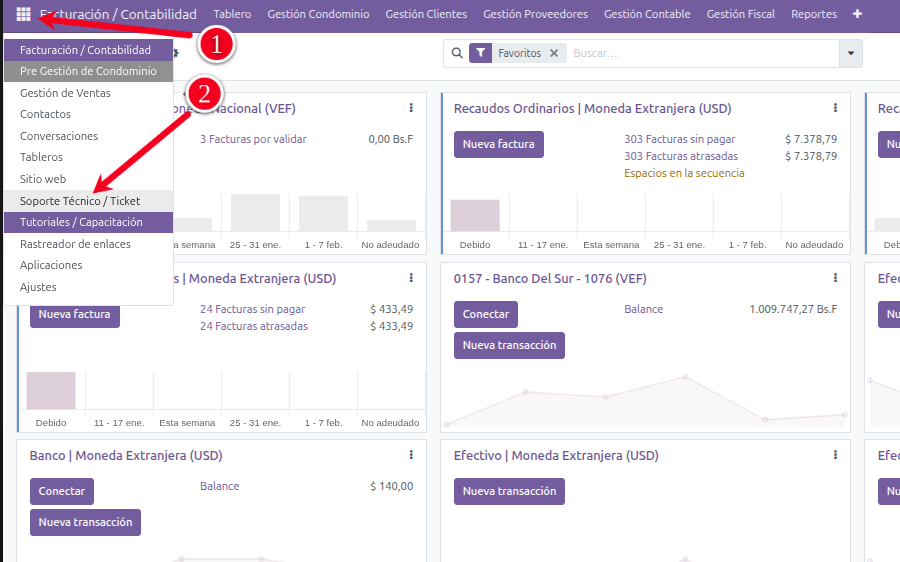Open Efectivo Moneda Extranjera card kebab menu

coord(835,455)
